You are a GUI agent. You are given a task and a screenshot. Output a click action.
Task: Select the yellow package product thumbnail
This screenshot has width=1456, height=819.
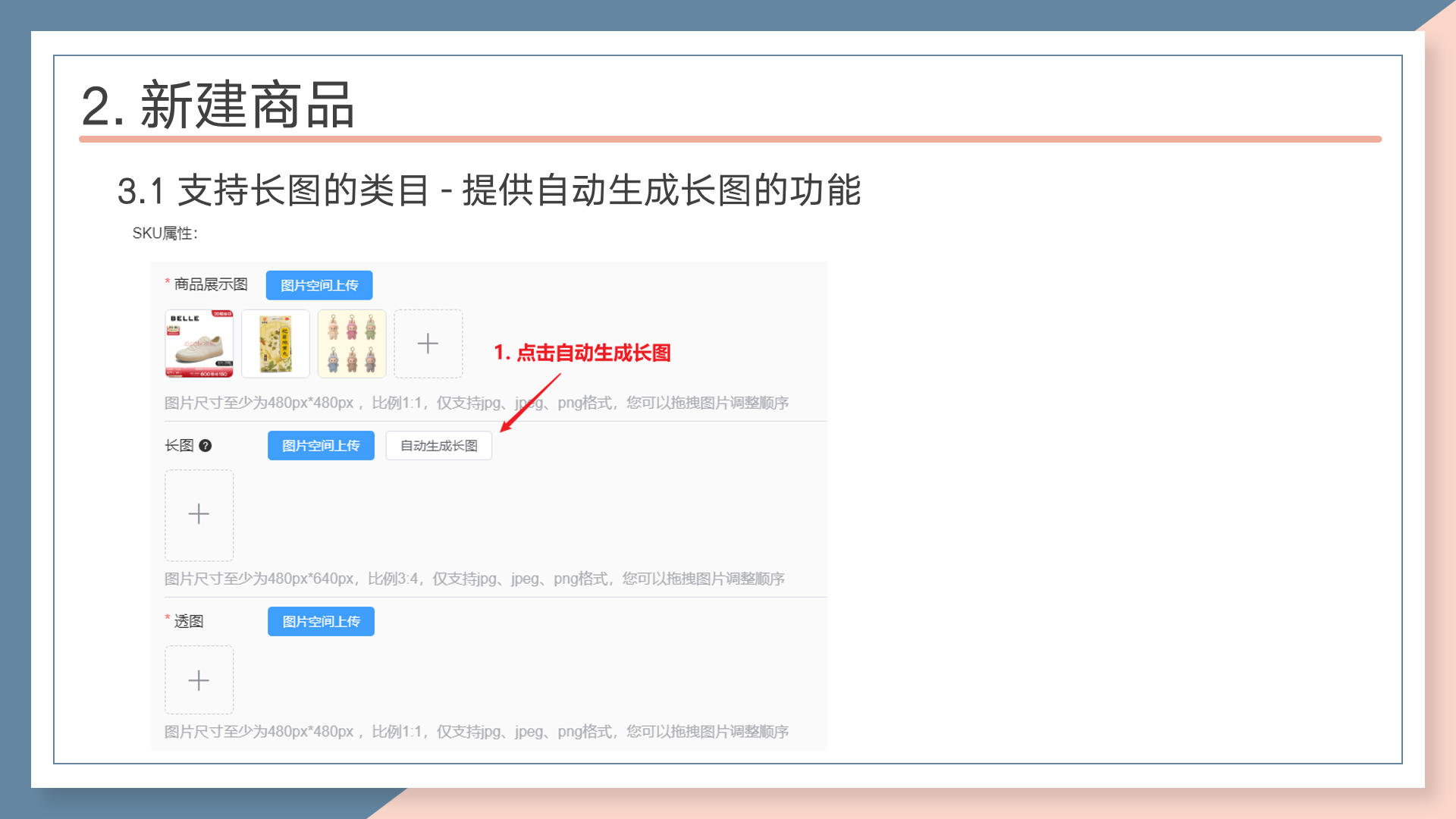(275, 344)
